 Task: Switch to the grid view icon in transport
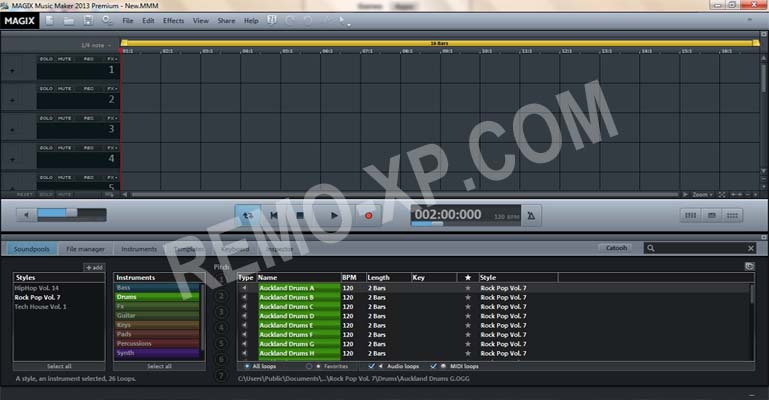coord(732,215)
